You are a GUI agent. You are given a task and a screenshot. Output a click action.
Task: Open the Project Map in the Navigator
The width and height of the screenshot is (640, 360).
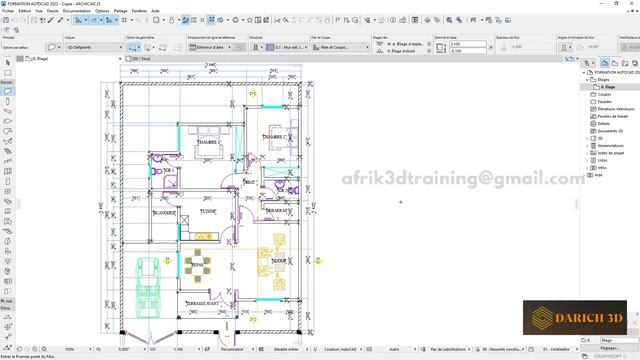point(604,63)
